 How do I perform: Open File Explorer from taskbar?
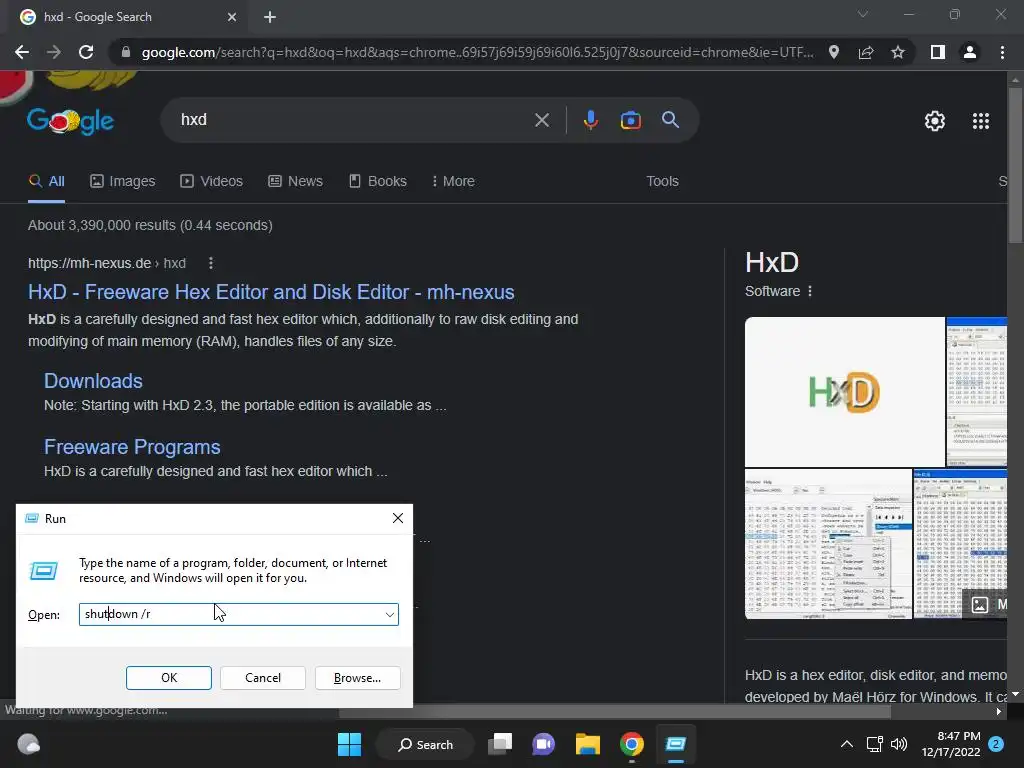[x=588, y=744]
